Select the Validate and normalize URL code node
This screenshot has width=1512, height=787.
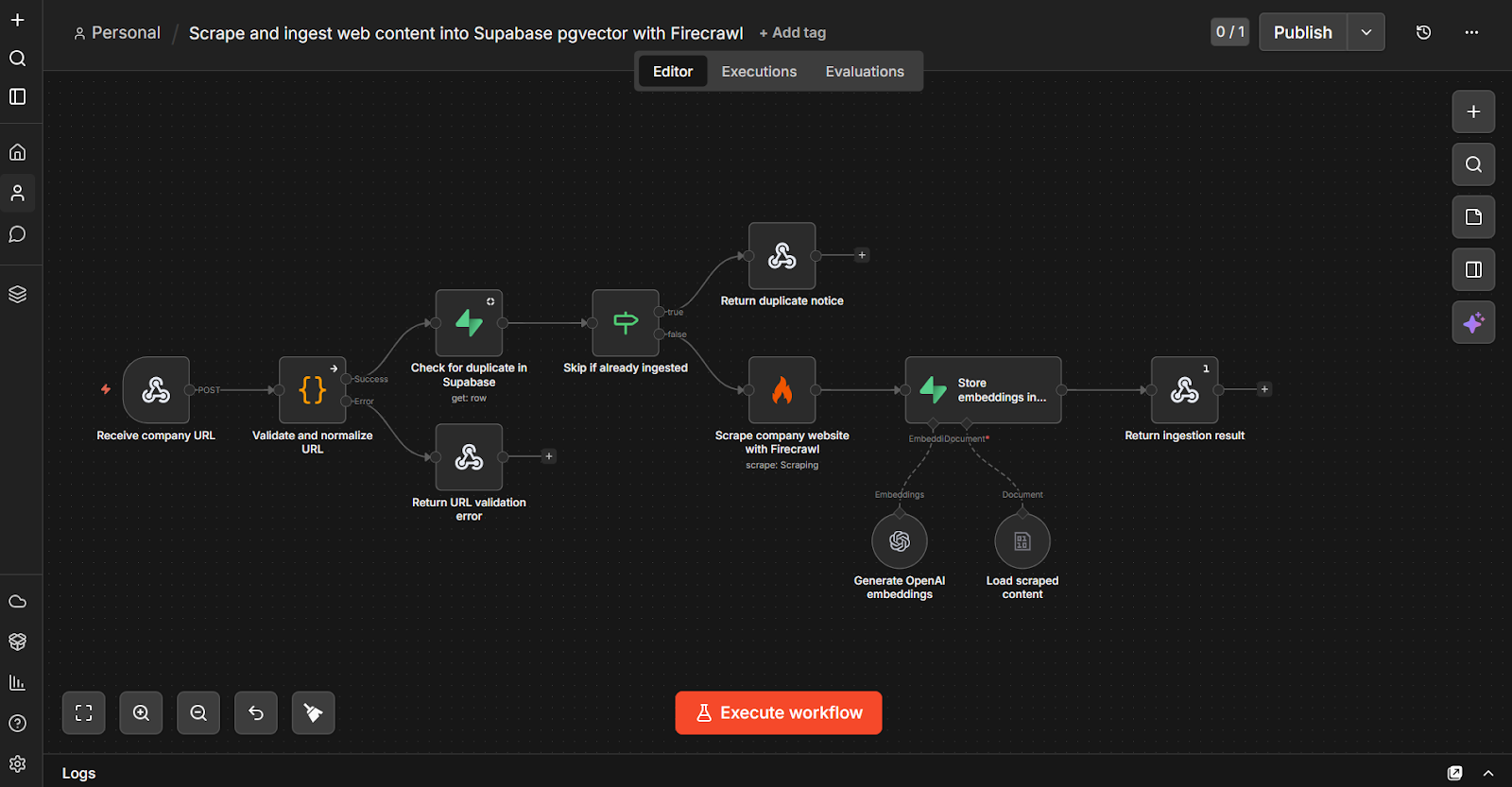312,389
